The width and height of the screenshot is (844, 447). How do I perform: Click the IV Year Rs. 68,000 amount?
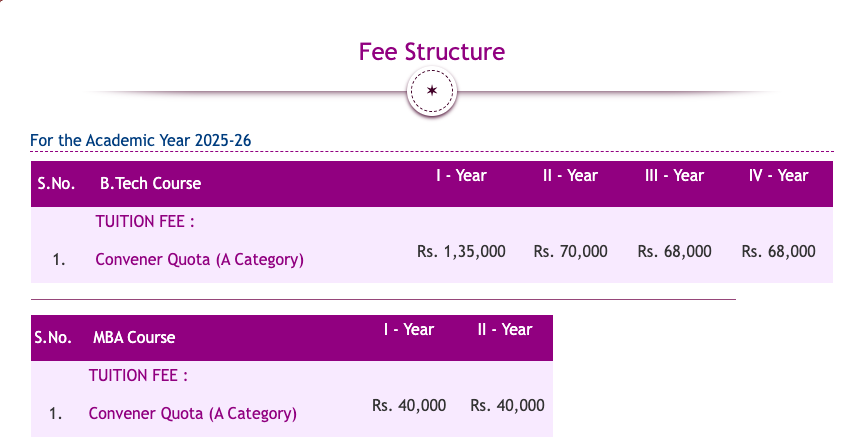click(778, 252)
